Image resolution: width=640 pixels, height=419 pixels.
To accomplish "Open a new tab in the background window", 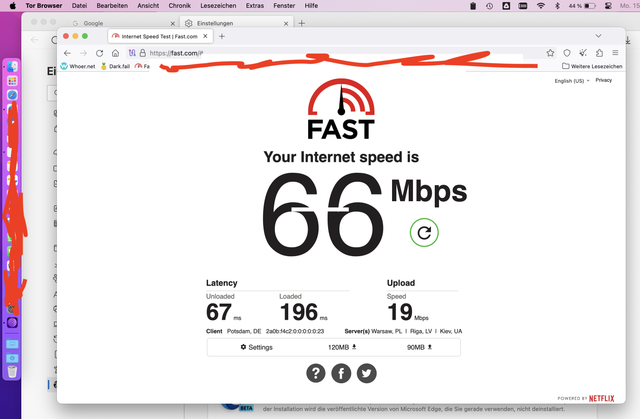I will pos(302,23).
